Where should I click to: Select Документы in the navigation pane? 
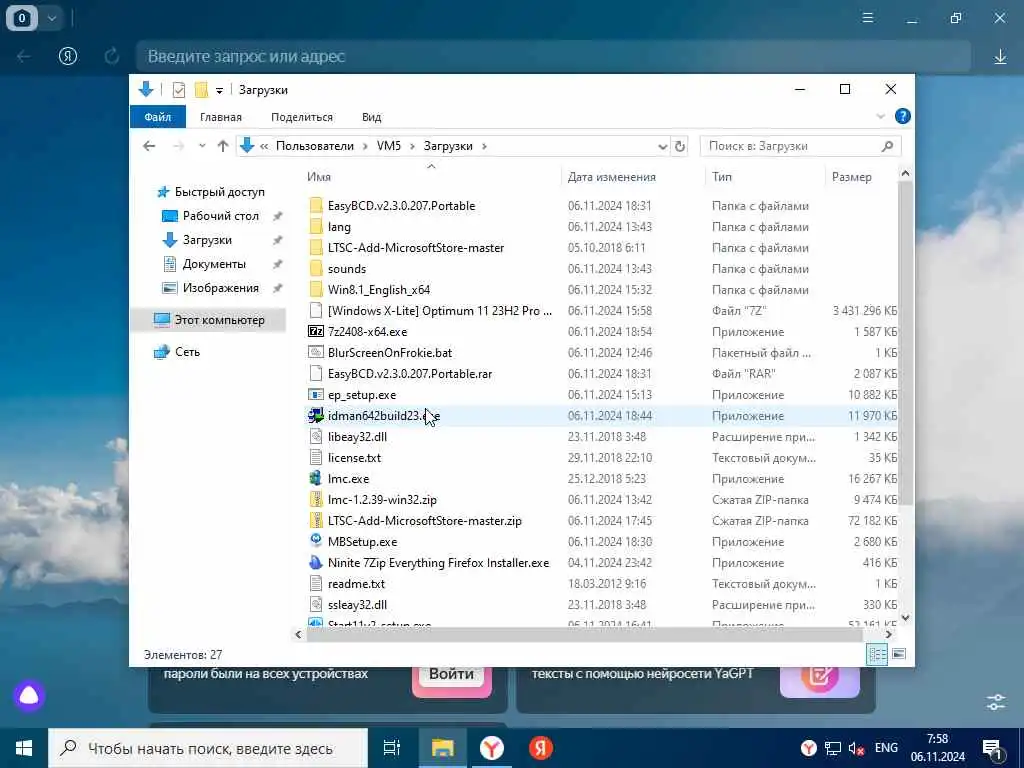point(214,264)
